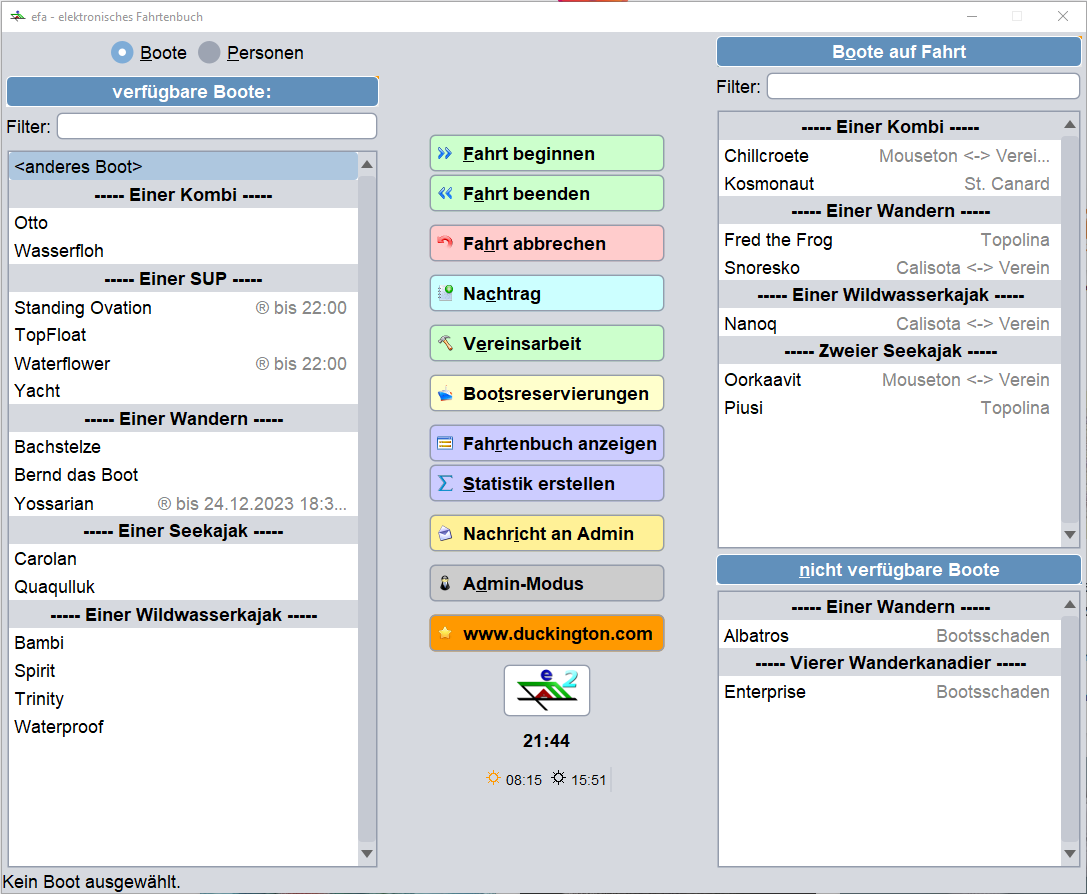This screenshot has height=894, width=1087.
Task: Click the envelope icon on Nachricht an Admin
Action: click(445, 533)
